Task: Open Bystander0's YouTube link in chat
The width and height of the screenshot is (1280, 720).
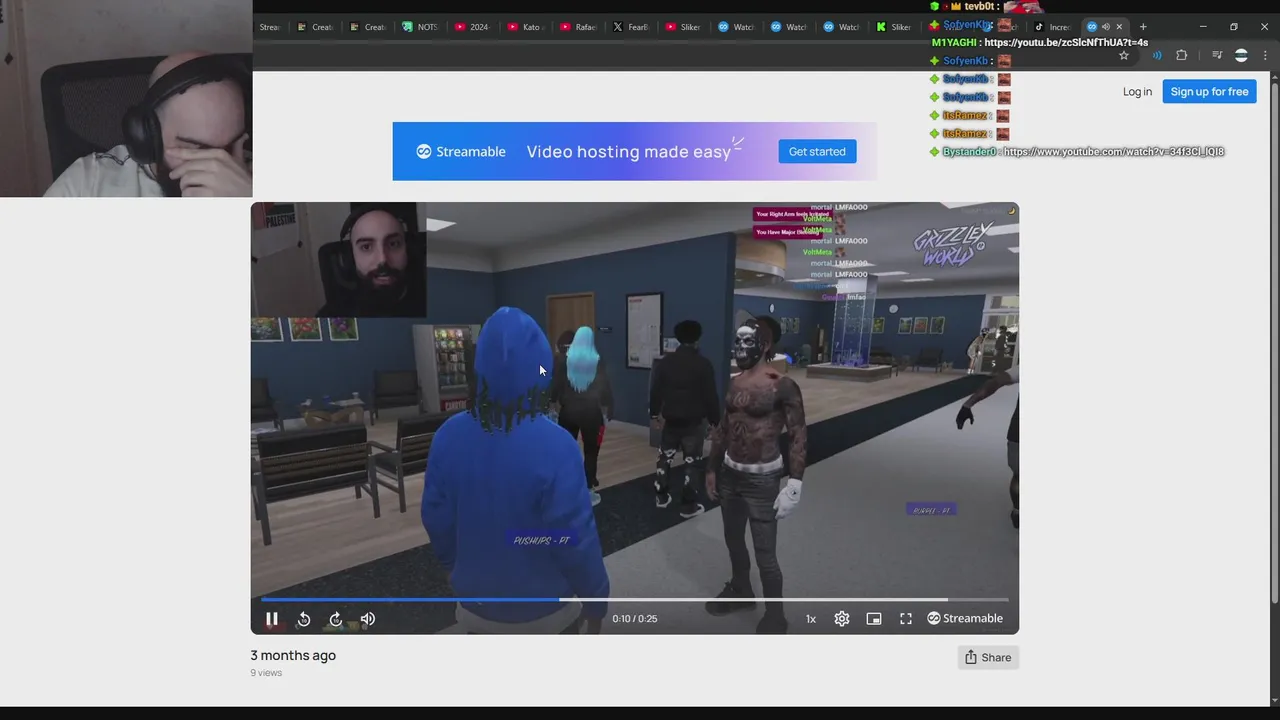Action: pyautogui.click(x=1113, y=152)
